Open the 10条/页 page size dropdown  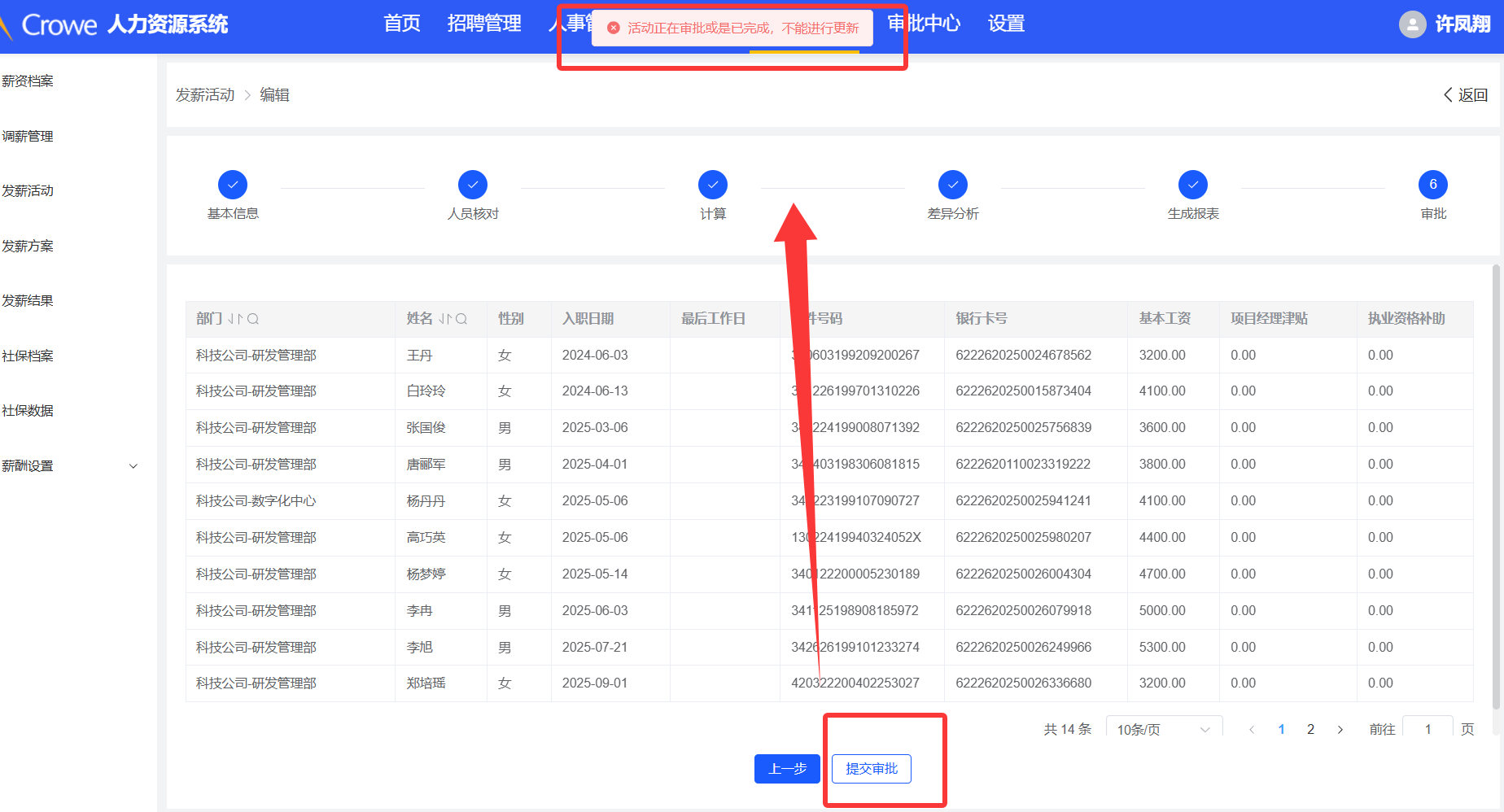coord(1164,729)
